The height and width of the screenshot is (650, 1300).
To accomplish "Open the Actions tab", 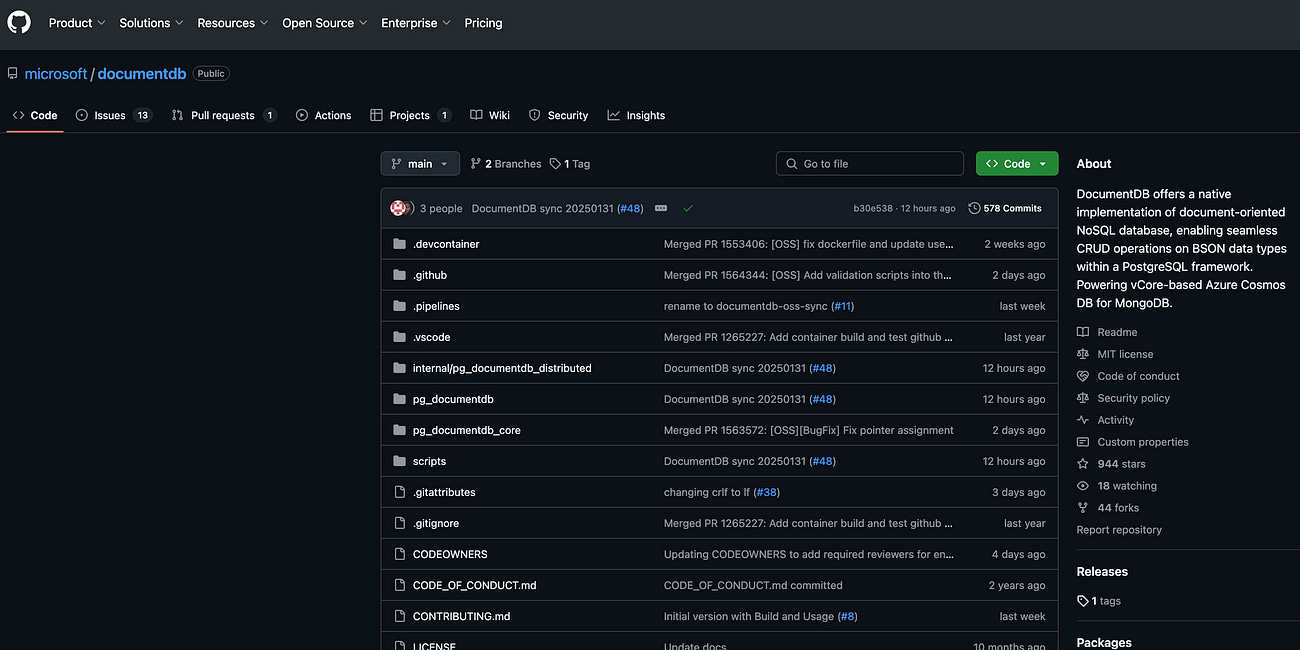I will (323, 115).
